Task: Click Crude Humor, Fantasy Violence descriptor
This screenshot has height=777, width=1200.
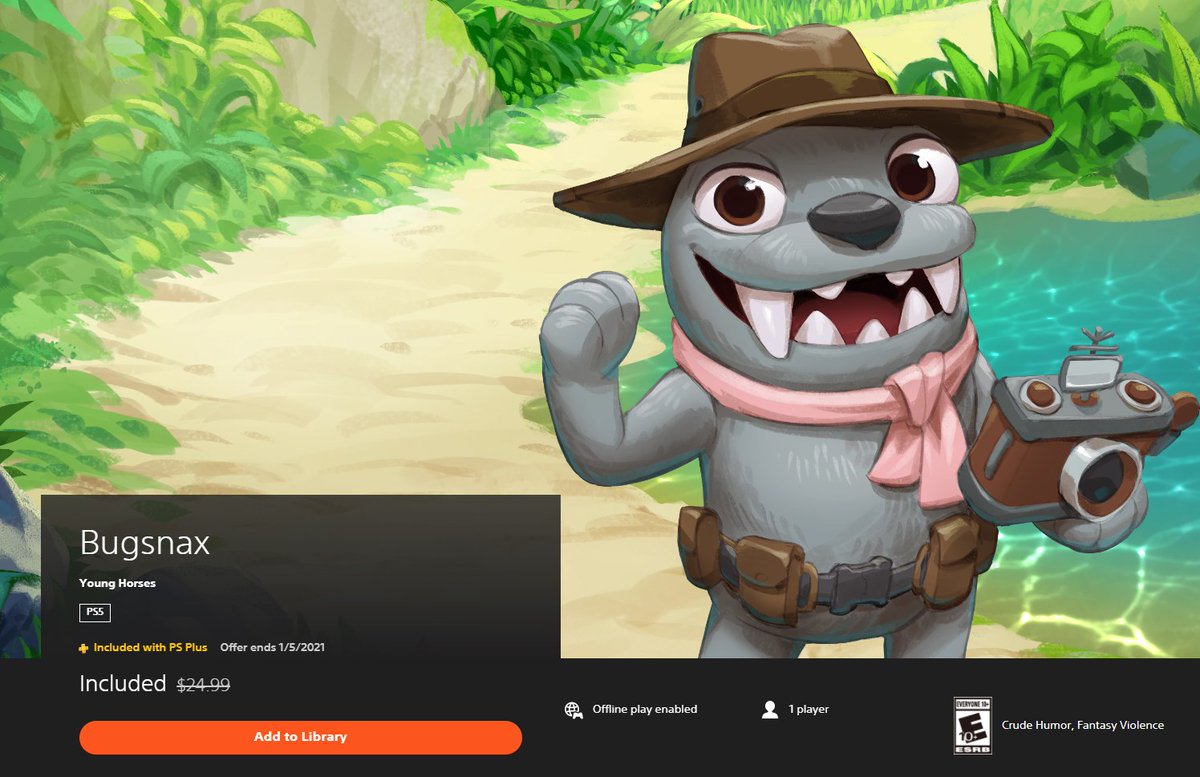Action: (1083, 726)
